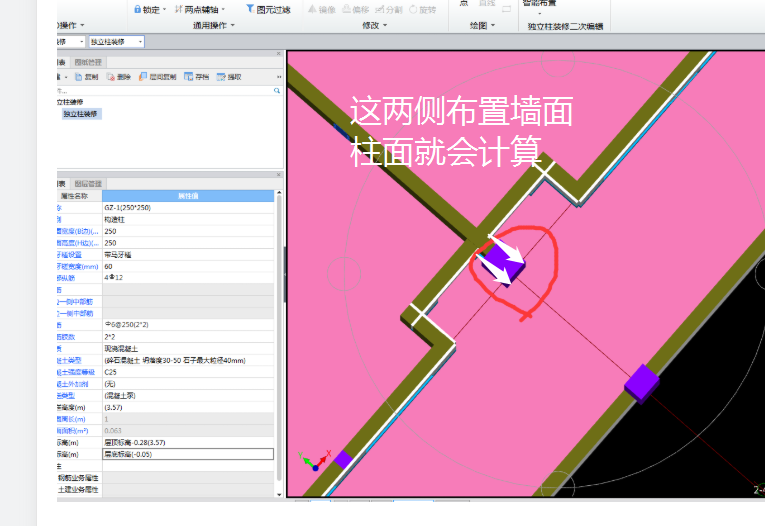Click the Φ6@250(2*2) stirrup cell
The image size is (765, 526).
[x=188, y=325]
